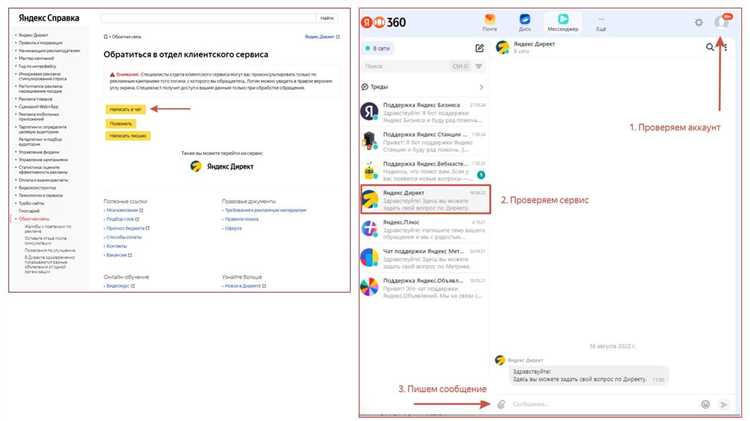This screenshot has height=421, width=750.
Task: Open the emoji picker icon
Action: (x=706, y=404)
